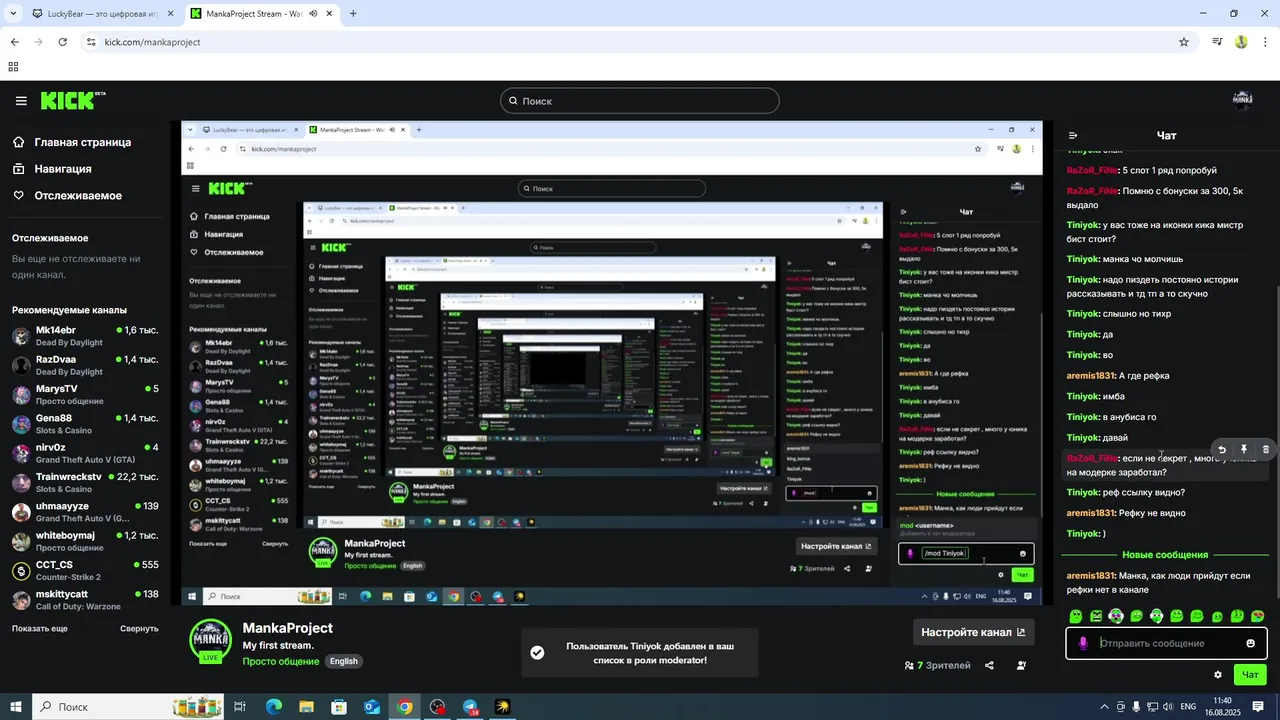1280x720 pixels.
Task: Open the RazDvaa recommended channel
Action: (x=85, y=365)
